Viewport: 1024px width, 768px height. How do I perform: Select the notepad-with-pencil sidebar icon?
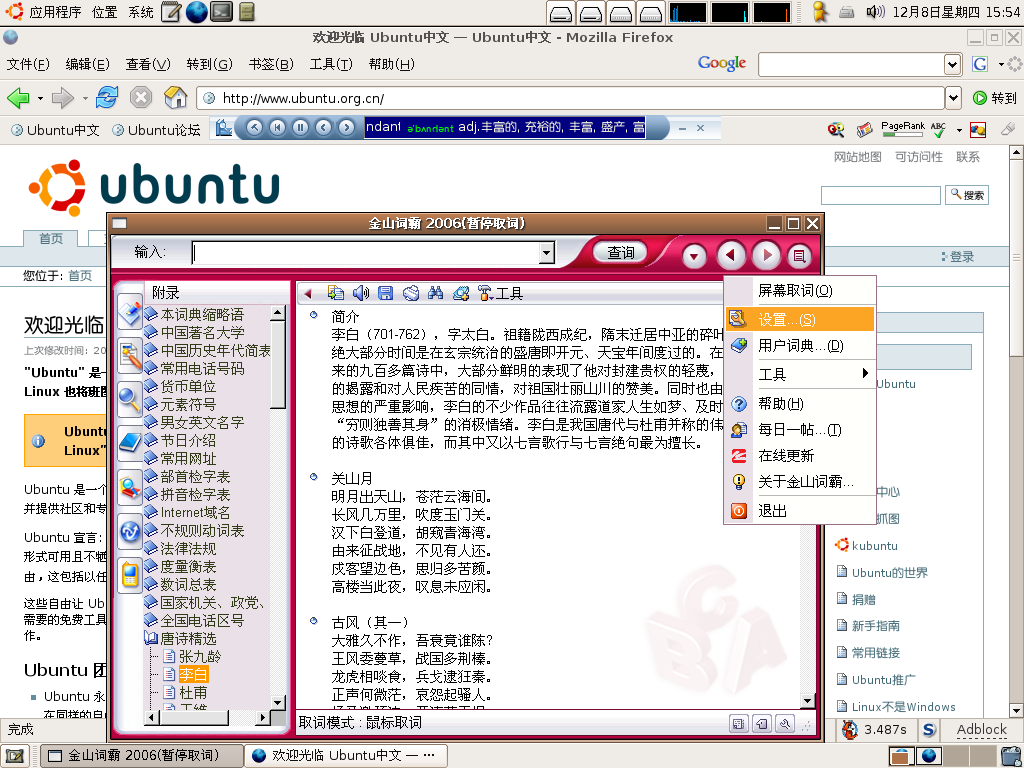tap(130, 357)
